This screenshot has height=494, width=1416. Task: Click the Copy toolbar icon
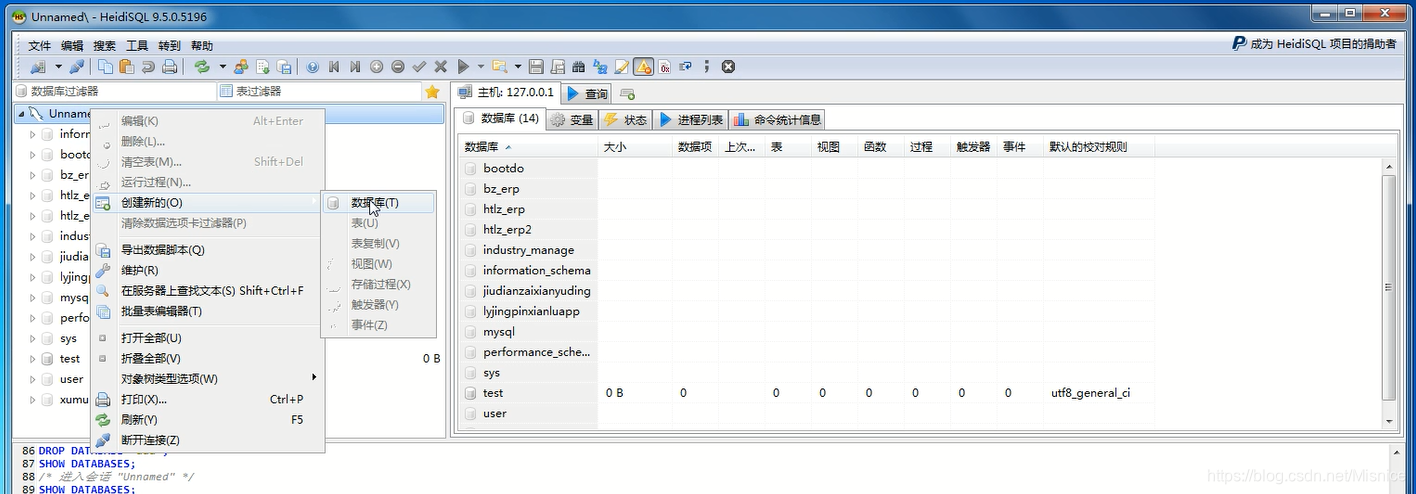[x=105, y=67]
